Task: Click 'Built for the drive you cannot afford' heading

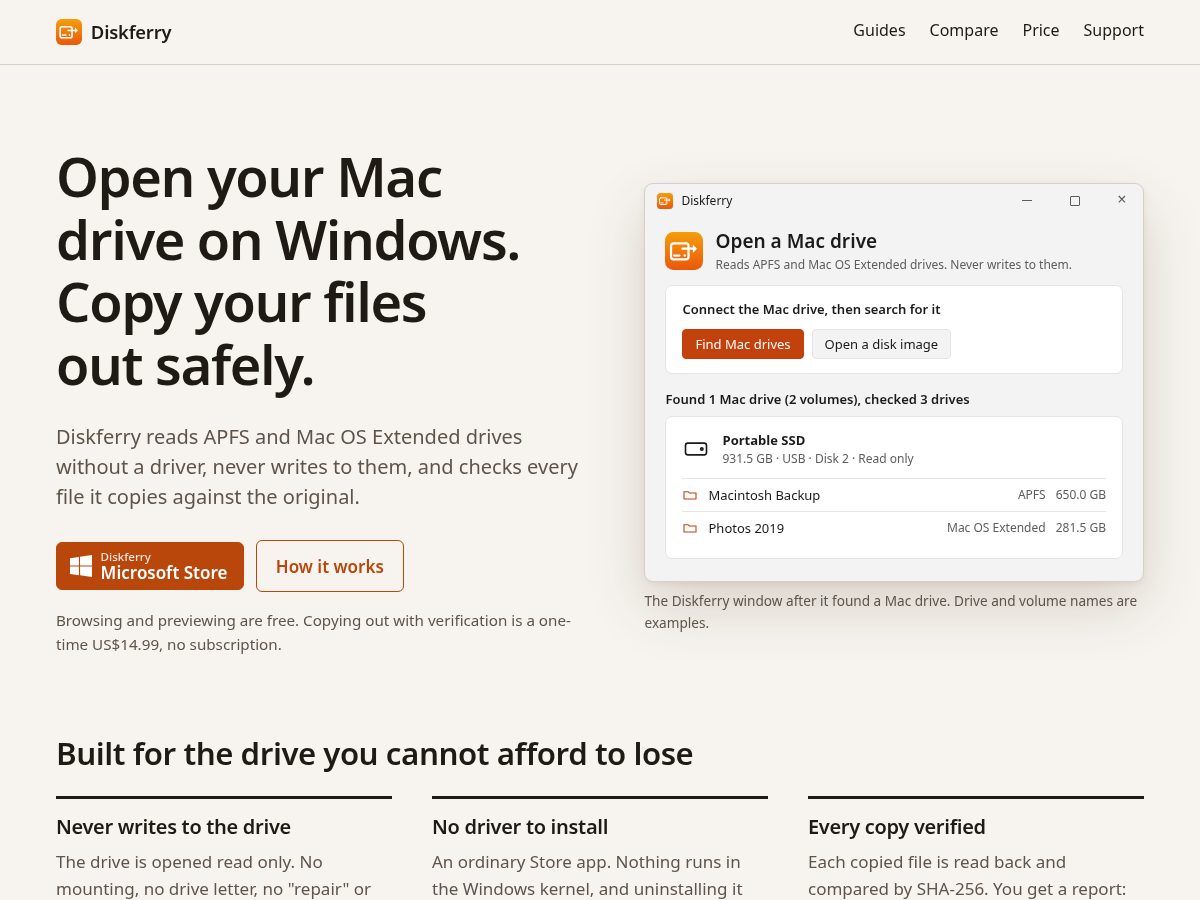Action: [374, 754]
